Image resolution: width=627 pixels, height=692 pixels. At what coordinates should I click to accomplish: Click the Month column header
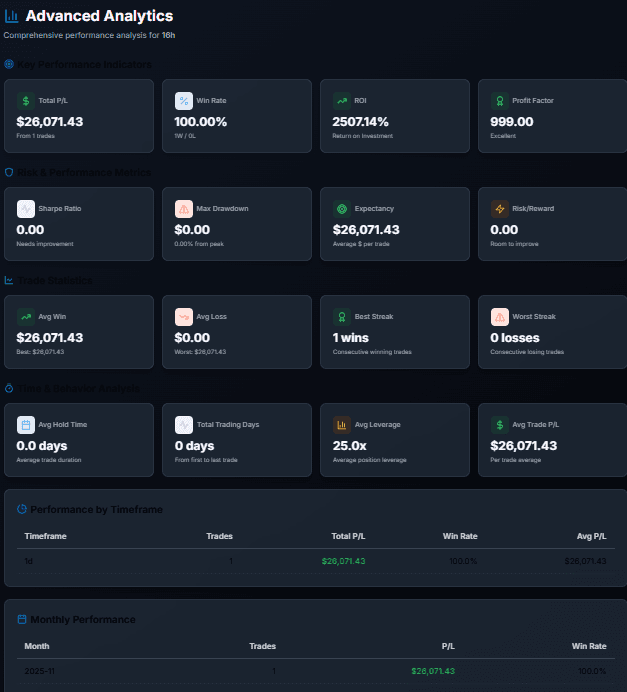tap(37, 646)
